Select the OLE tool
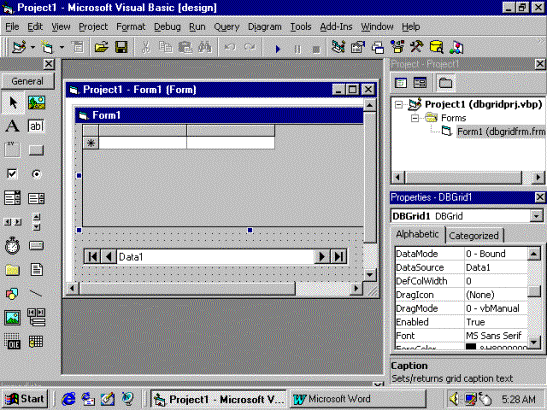The height and width of the screenshot is (410, 547). tap(13, 342)
